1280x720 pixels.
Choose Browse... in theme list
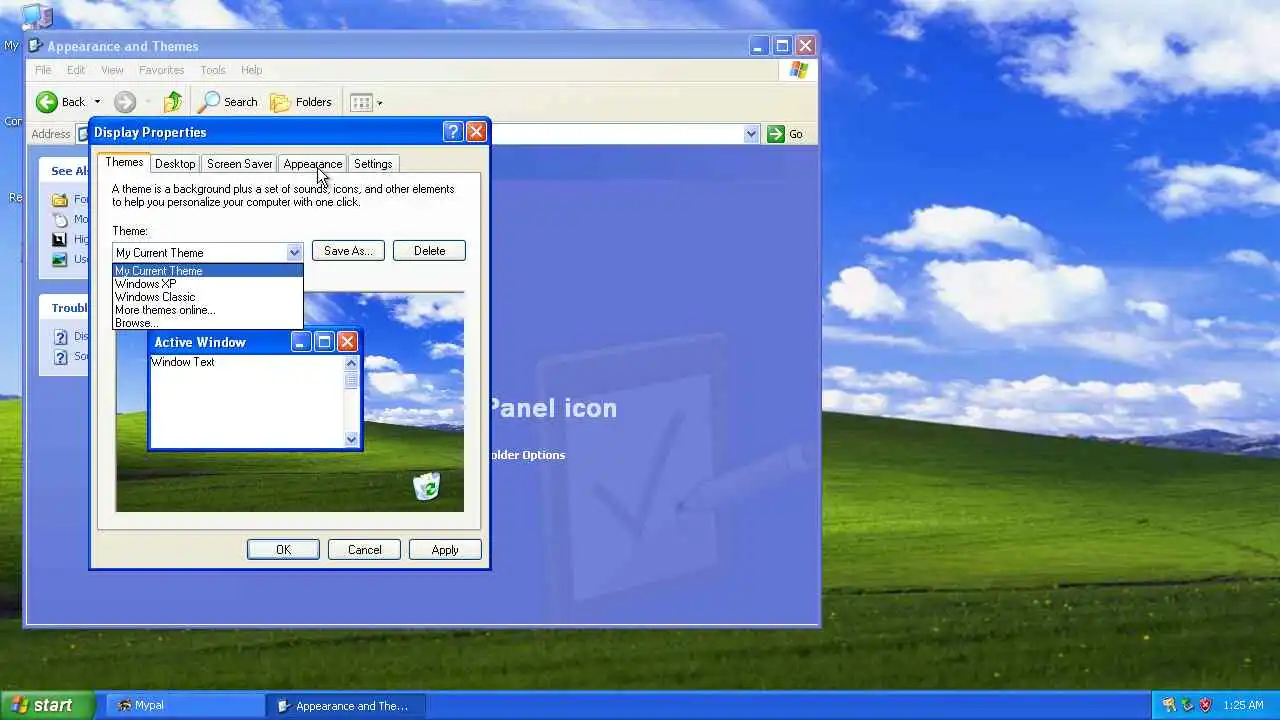coord(207,323)
